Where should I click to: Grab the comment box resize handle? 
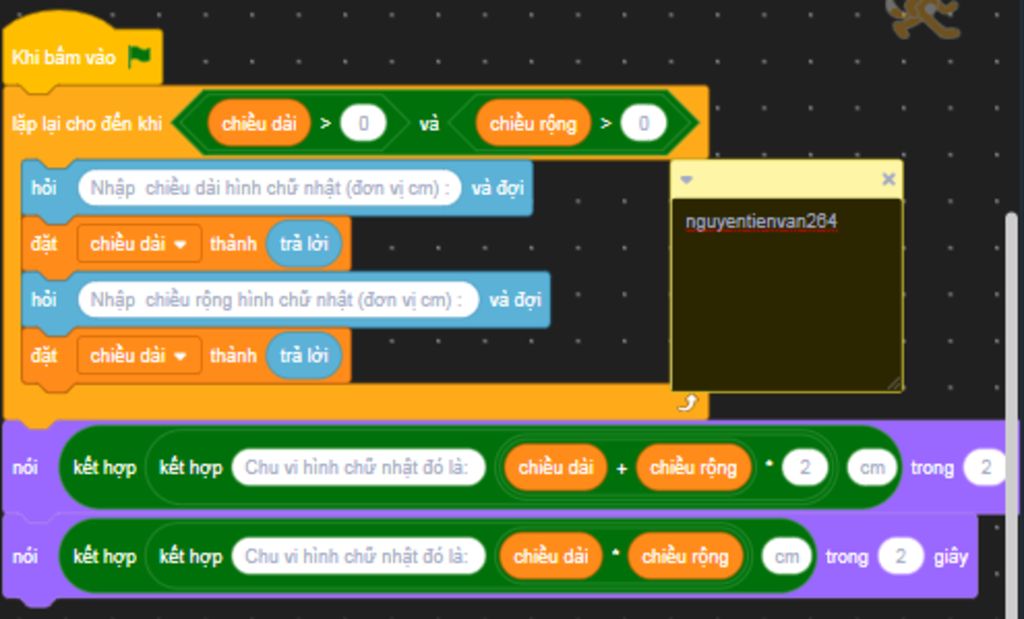pos(894,384)
